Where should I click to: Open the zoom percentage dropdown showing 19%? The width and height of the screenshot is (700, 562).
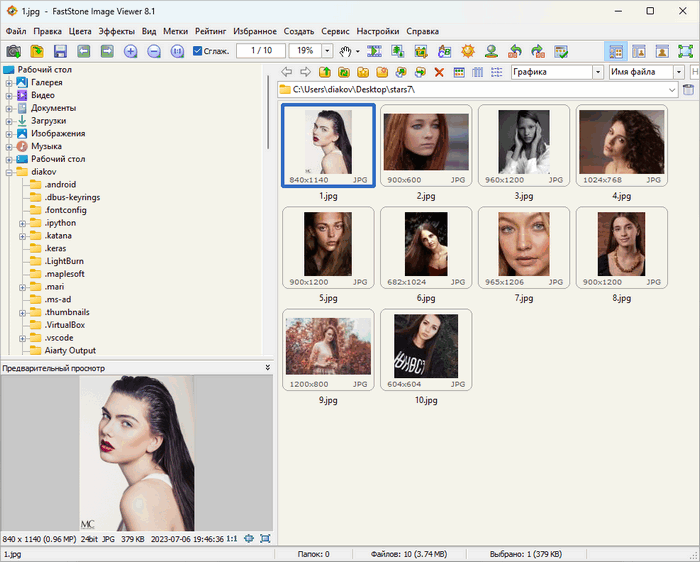point(326,51)
